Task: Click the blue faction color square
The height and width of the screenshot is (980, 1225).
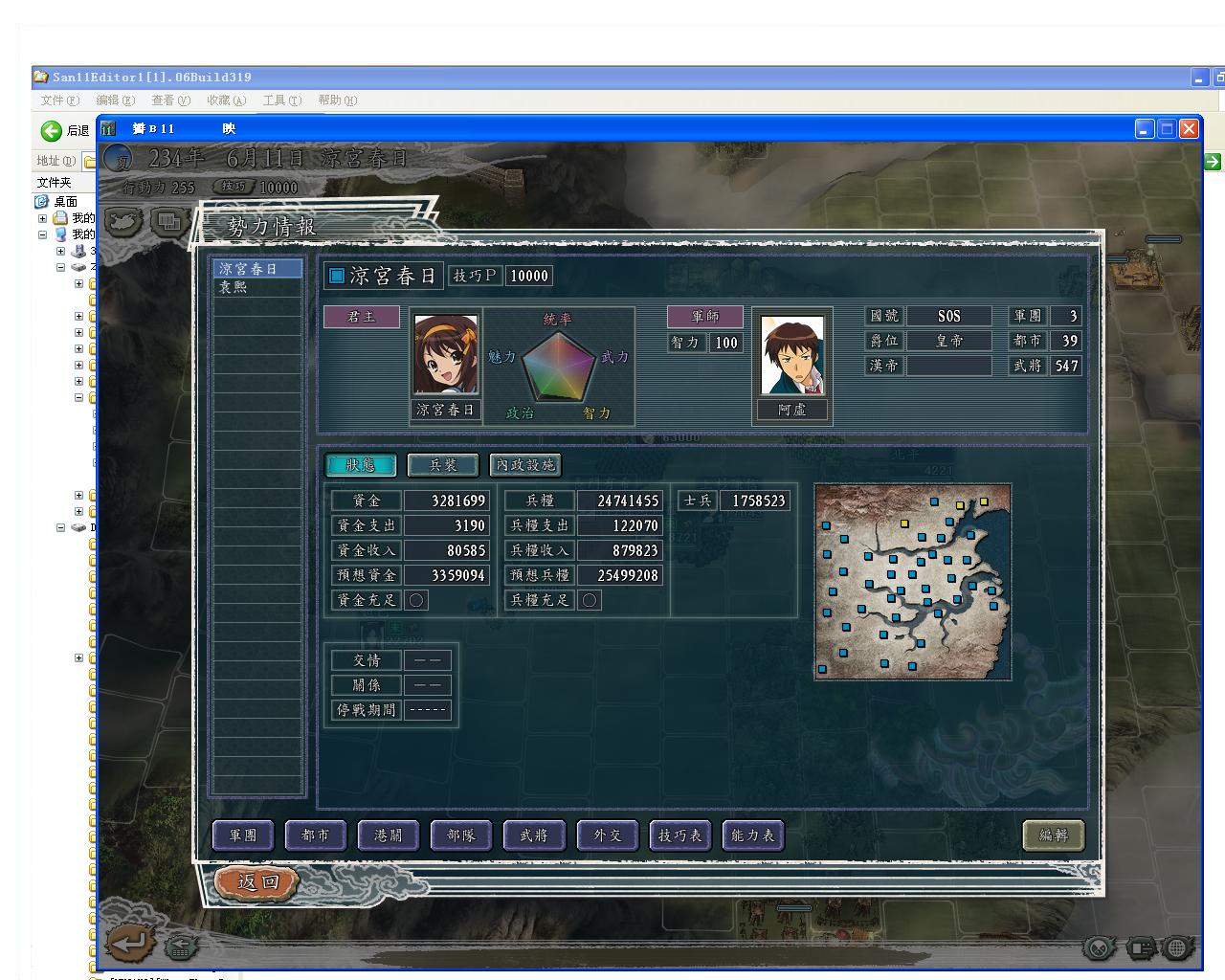Action: pyautogui.click(x=336, y=277)
